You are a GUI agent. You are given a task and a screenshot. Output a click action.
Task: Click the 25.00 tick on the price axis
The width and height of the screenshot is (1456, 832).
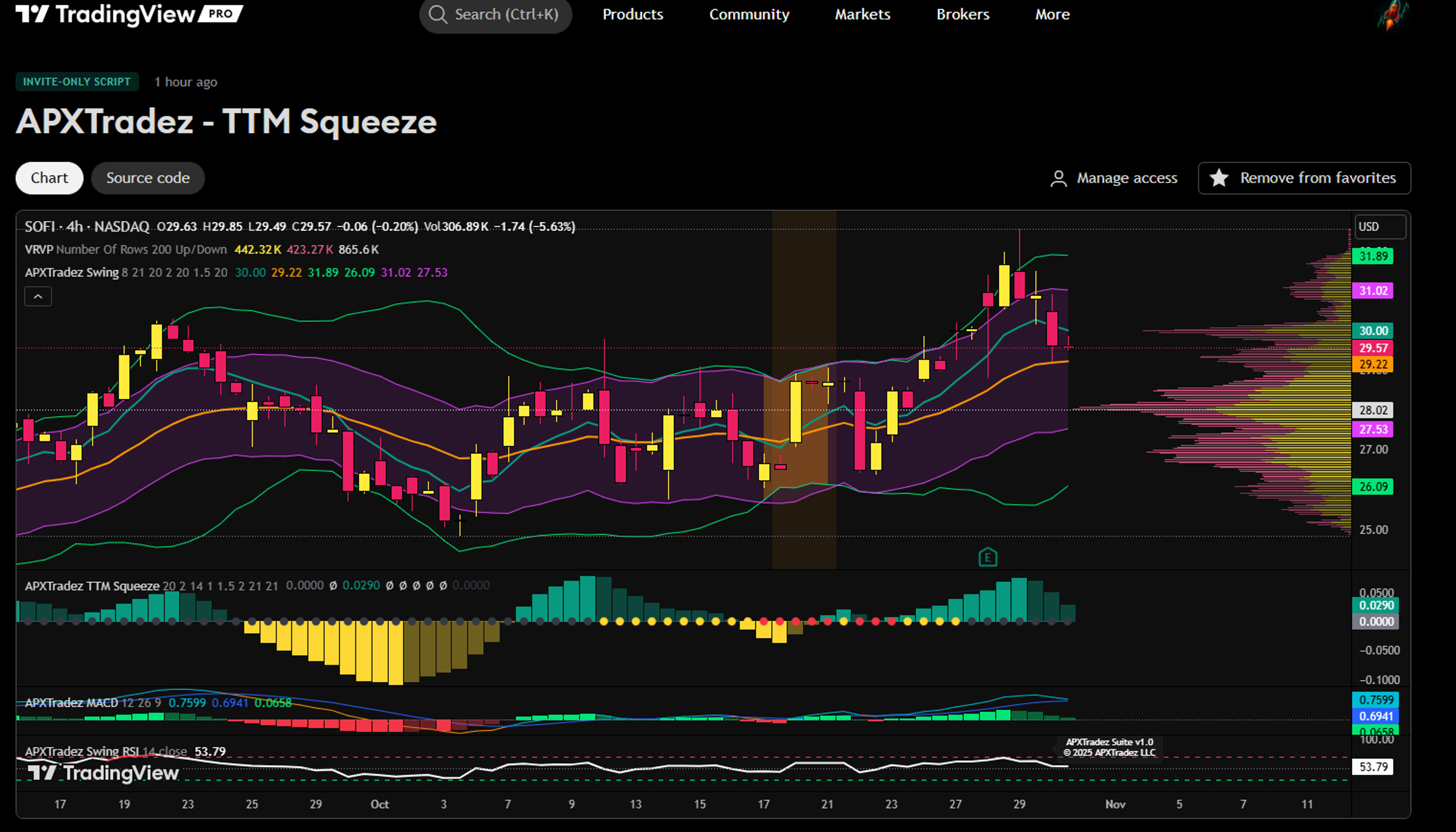click(1373, 530)
